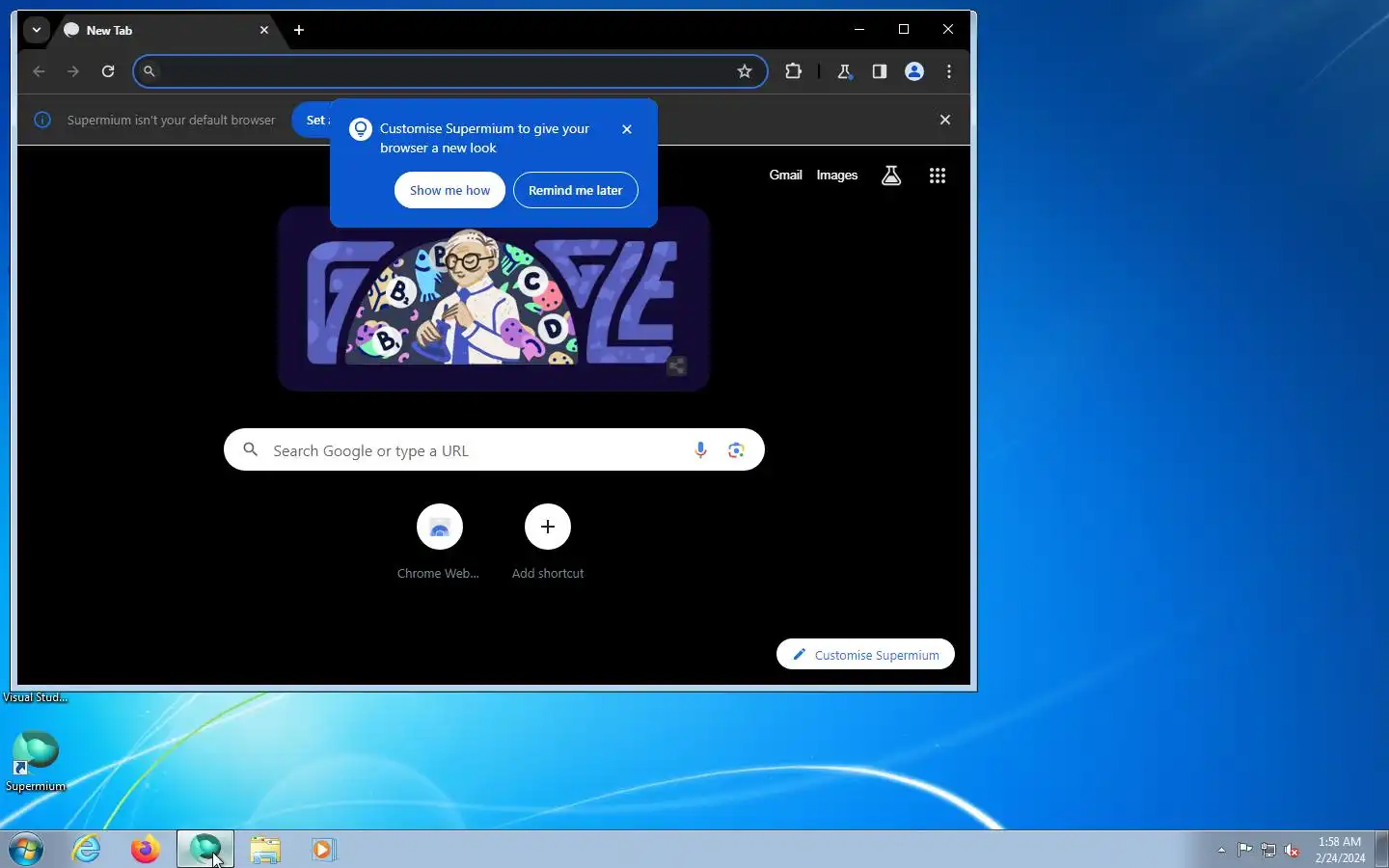Screen dimensions: 1389x868
Task: Click Action Center flag icon
Action: (x=1245, y=851)
